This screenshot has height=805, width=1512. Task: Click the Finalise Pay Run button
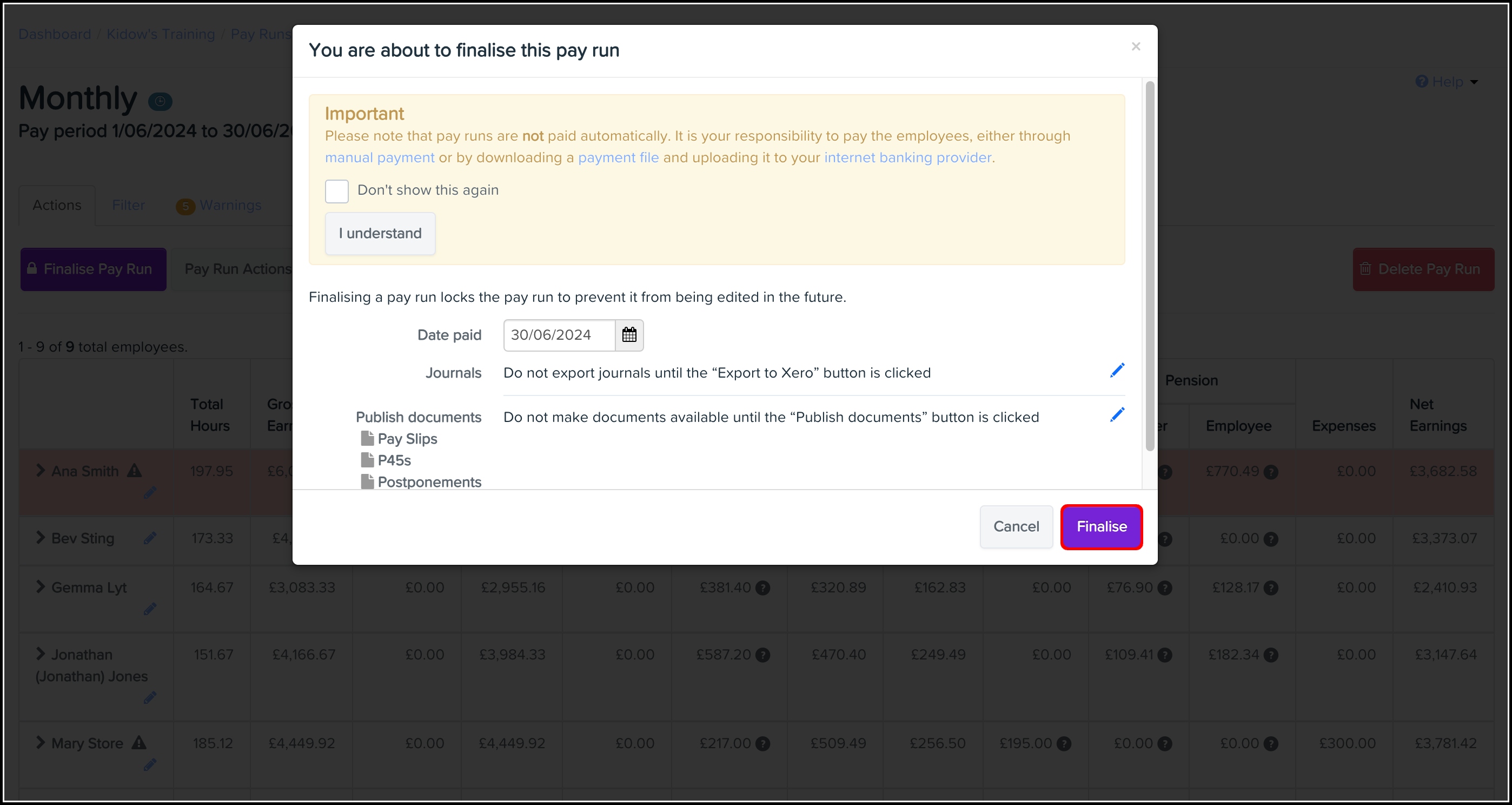coord(94,269)
